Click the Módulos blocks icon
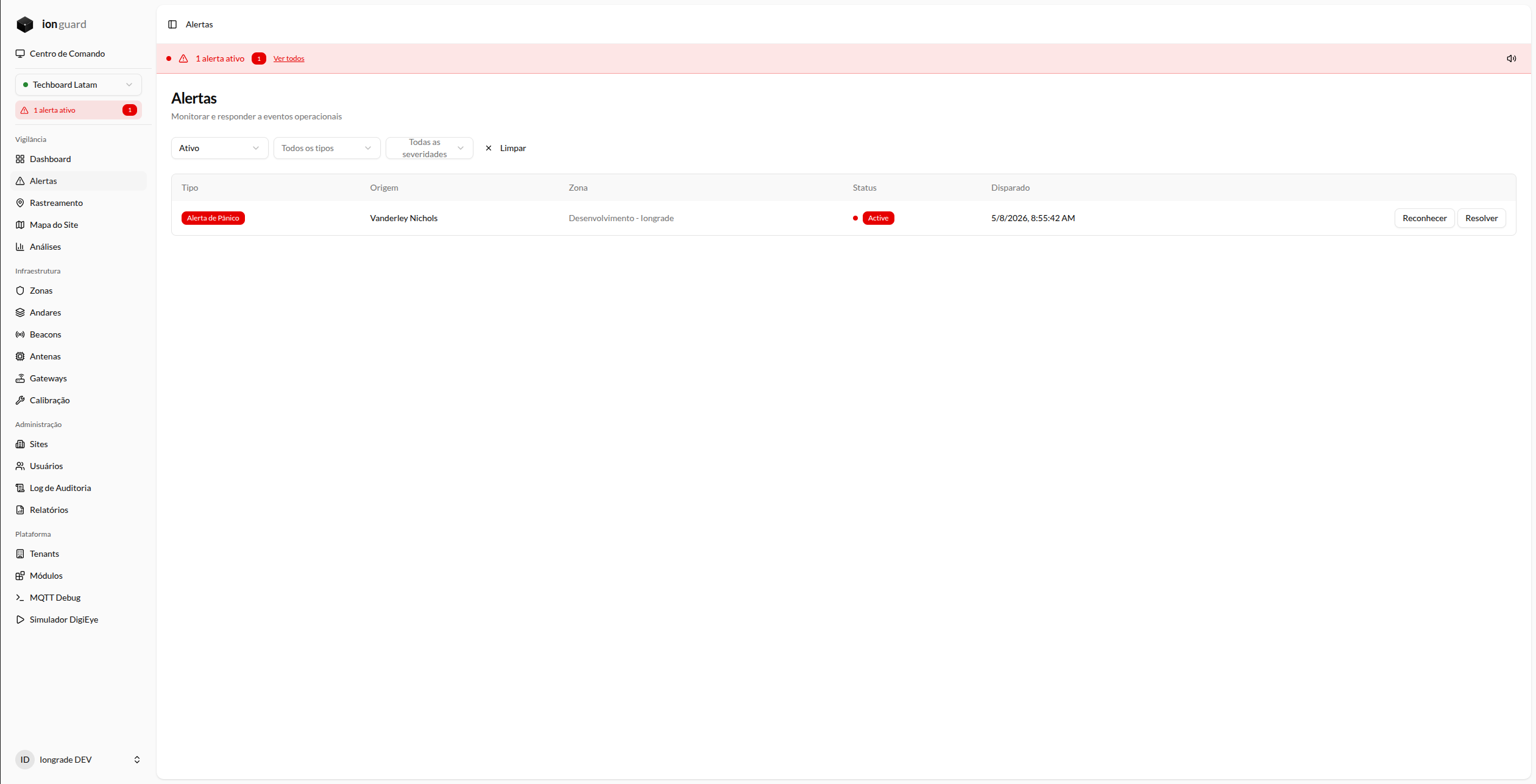The height and width of the screenshot is (784, 1536). (x=20, y=576)
